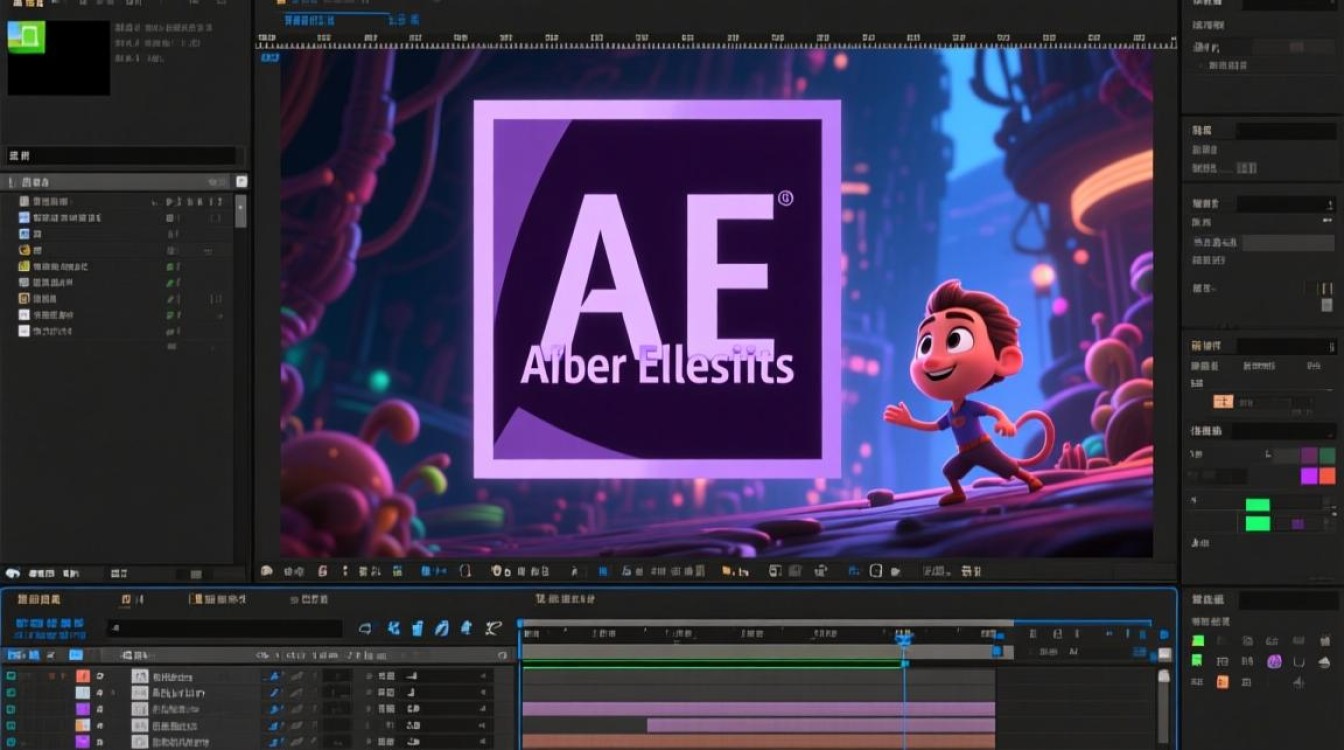Select the magenta color swatch in right panel
Viewport: 1344px width, 750px height.
(x=1309, y=476)
